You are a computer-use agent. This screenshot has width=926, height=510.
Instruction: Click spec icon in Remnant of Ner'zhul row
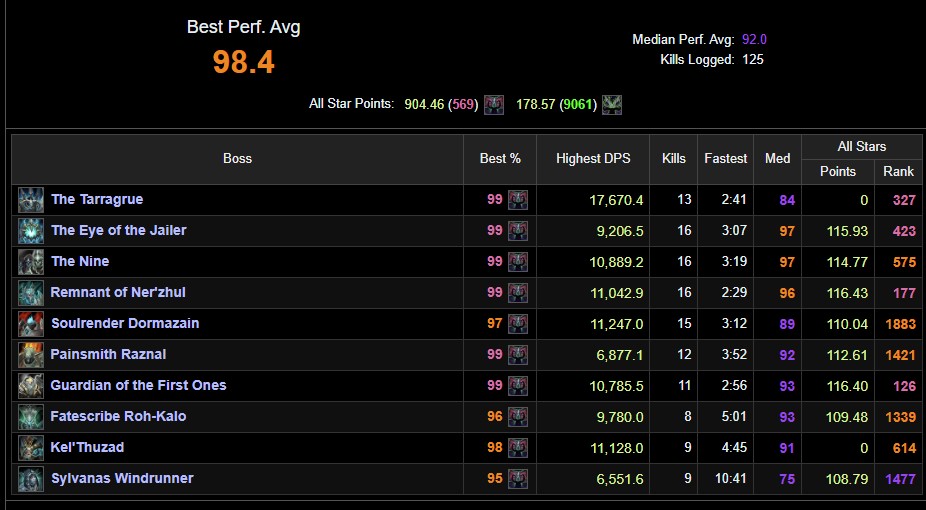click(518, 293)
